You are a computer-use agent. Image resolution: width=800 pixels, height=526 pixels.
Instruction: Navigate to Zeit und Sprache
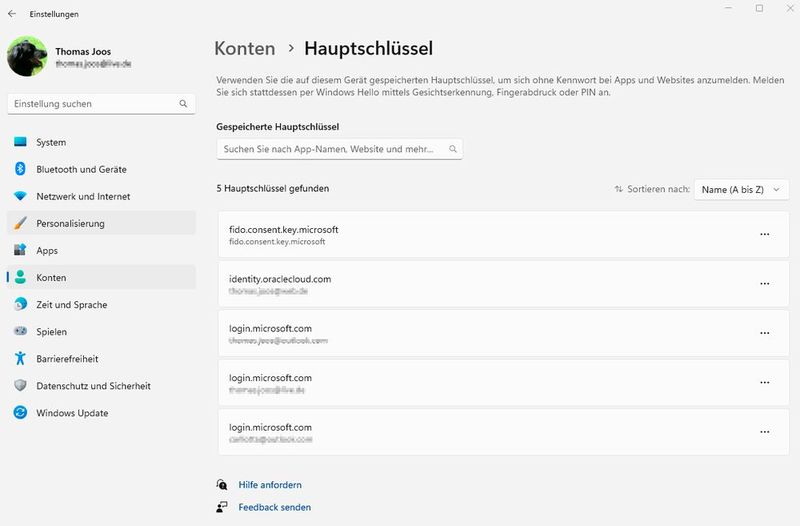click(102, 304)
